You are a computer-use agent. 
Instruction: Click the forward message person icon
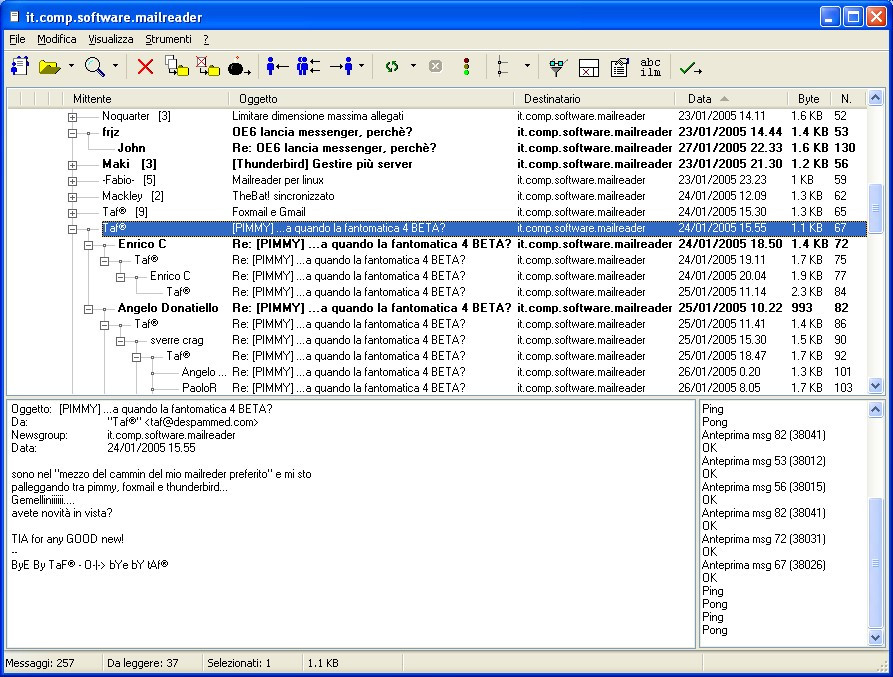(342, 67)
